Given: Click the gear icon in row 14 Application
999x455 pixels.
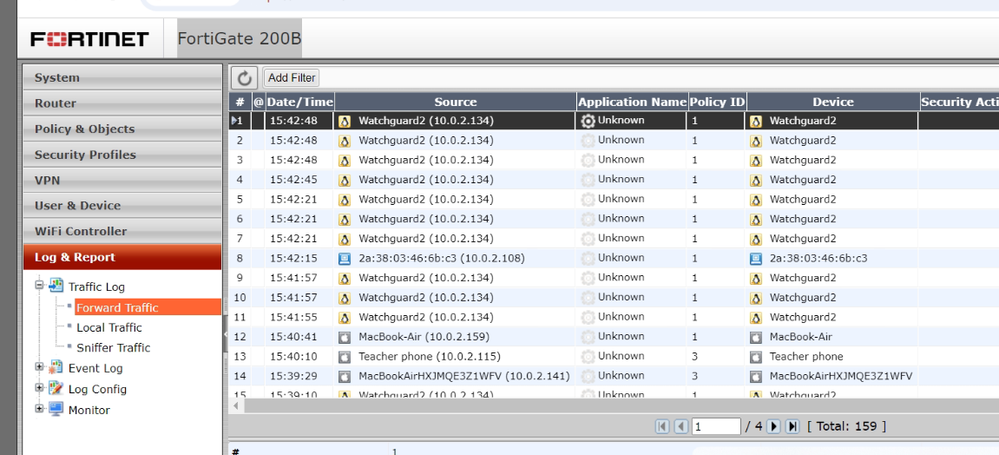Looking at the screenshot, I should 587,377.
